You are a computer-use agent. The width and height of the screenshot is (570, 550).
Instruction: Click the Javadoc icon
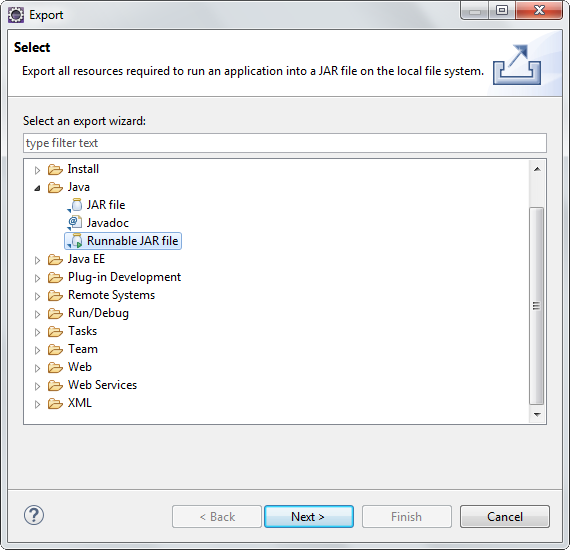[x=75, y=223]
